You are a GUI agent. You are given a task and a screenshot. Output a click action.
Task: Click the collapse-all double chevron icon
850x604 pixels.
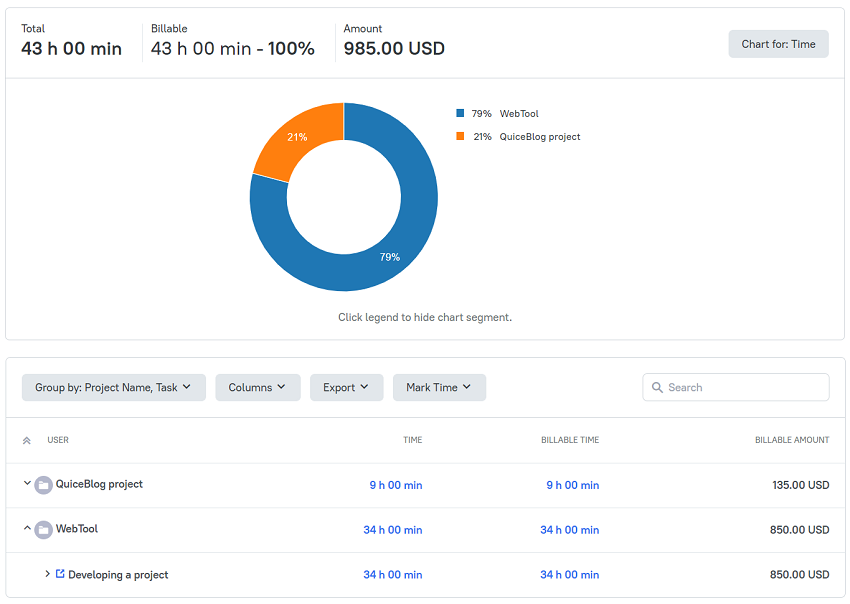27,440
